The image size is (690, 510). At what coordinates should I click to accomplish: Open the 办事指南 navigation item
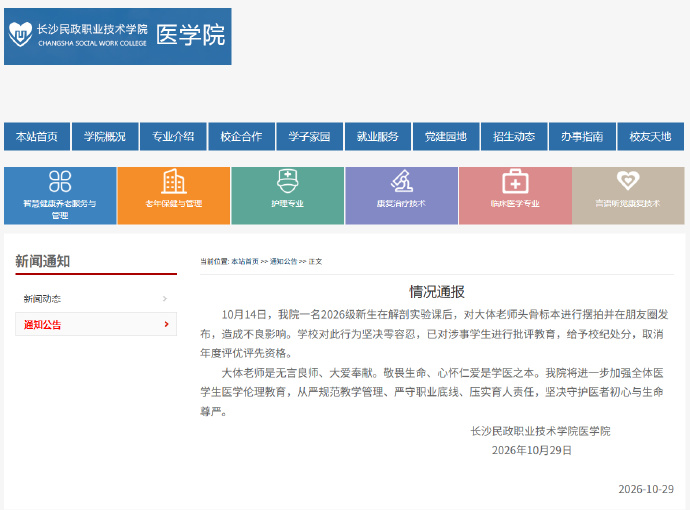pyautogui.click(x=583, y=136)
